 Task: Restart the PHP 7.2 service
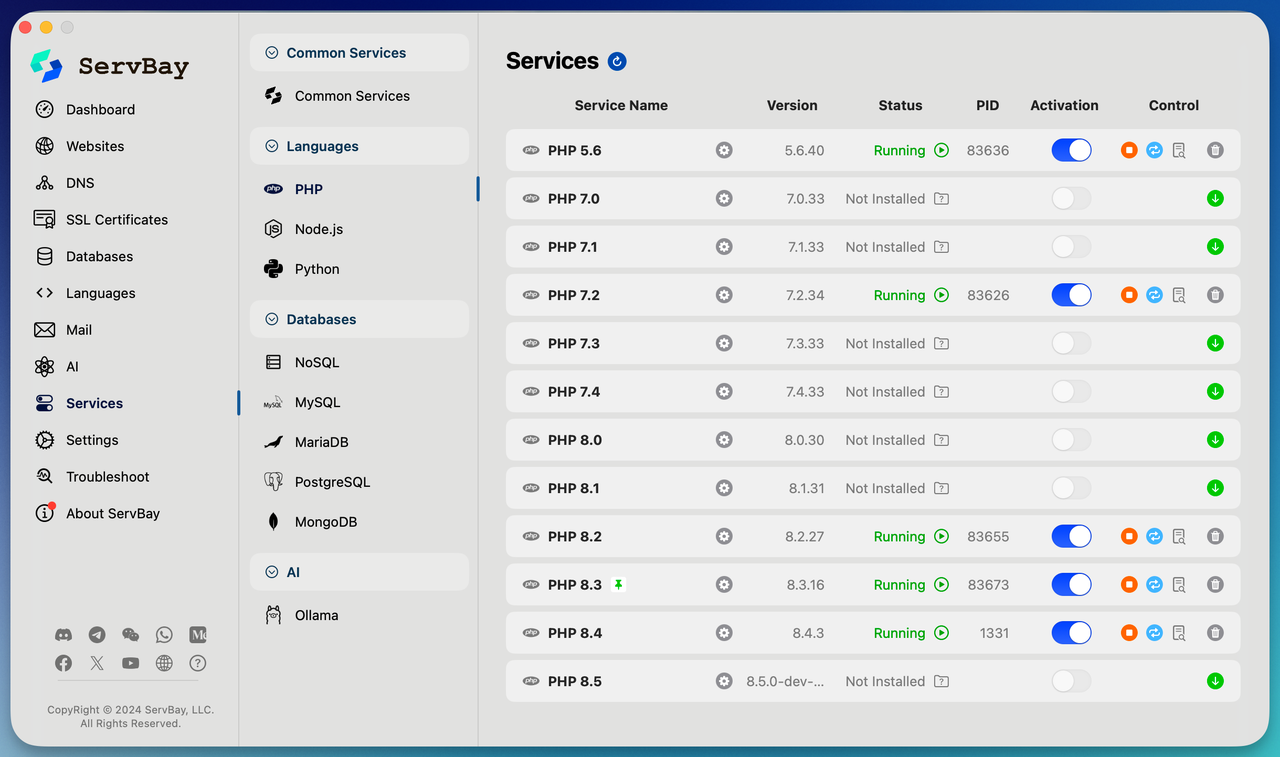pyautogui.click(x=1154, y=295)
